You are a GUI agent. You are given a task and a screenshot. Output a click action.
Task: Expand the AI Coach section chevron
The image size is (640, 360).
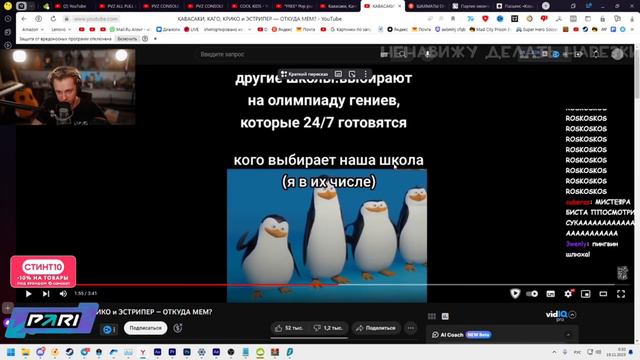(568, 335)
